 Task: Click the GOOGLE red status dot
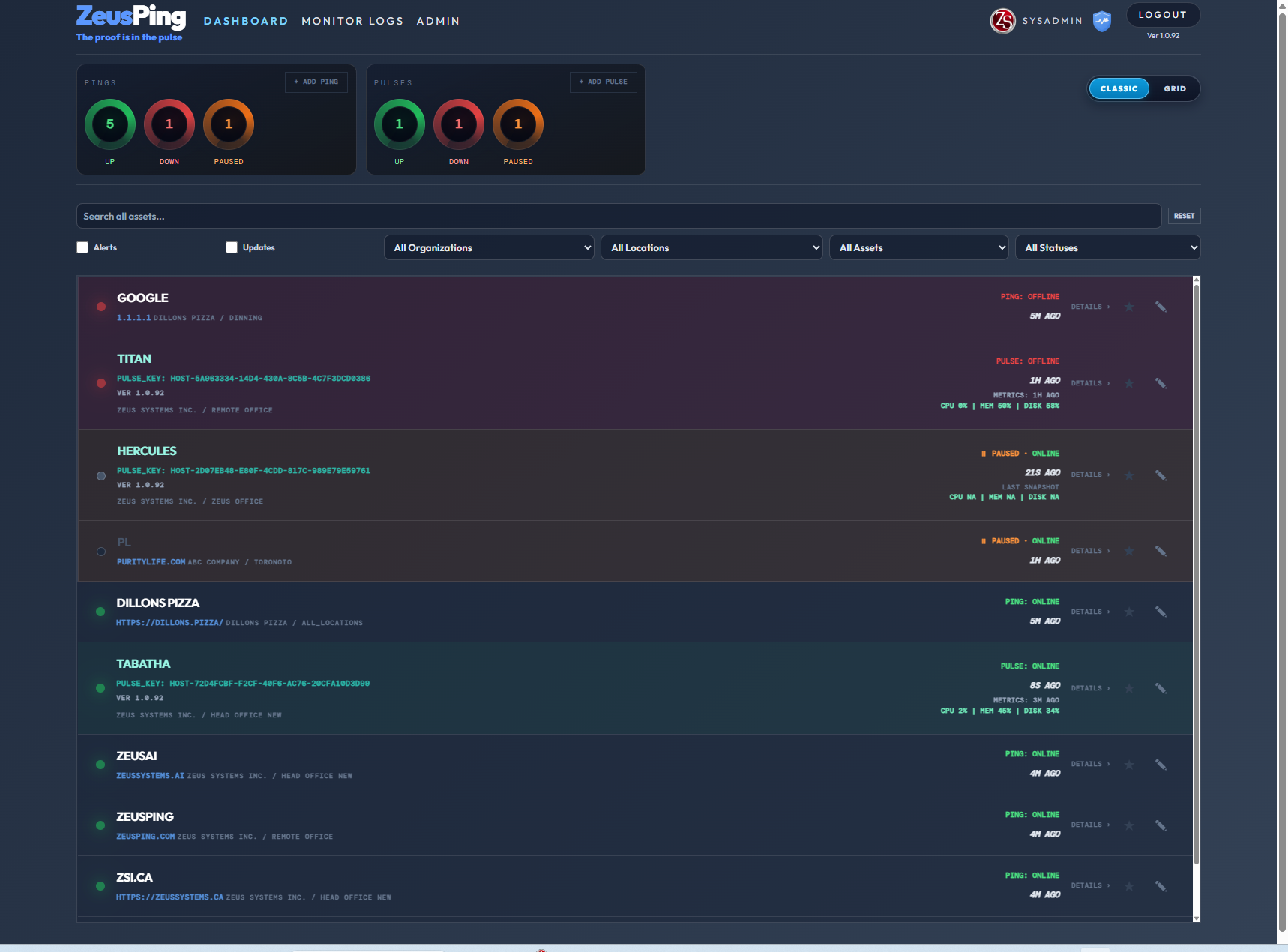point(101,307)
